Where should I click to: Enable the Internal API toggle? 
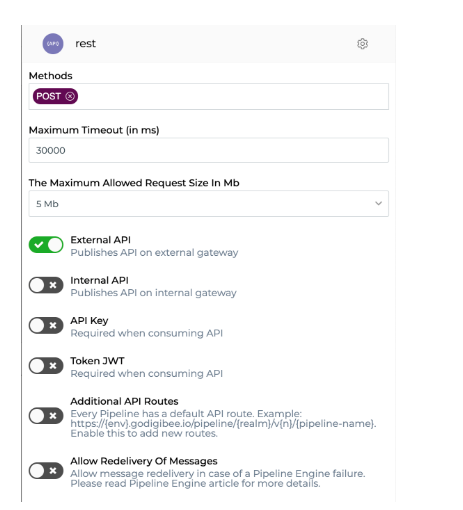[46, 285]
